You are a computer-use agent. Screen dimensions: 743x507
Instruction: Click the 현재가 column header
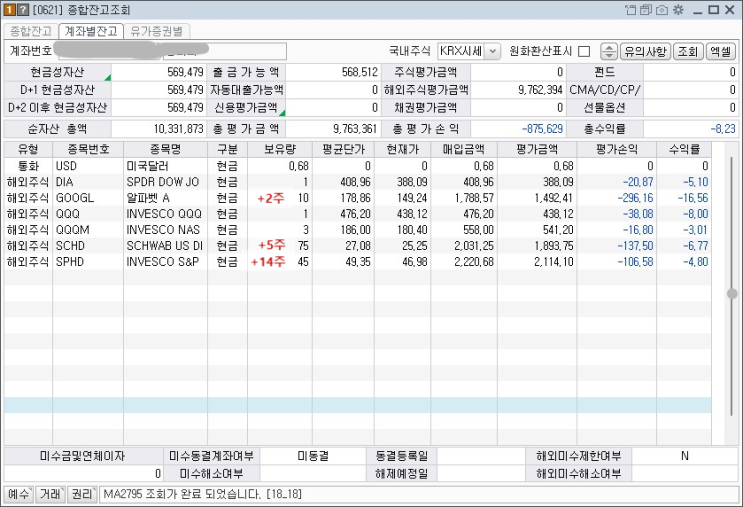402,150
